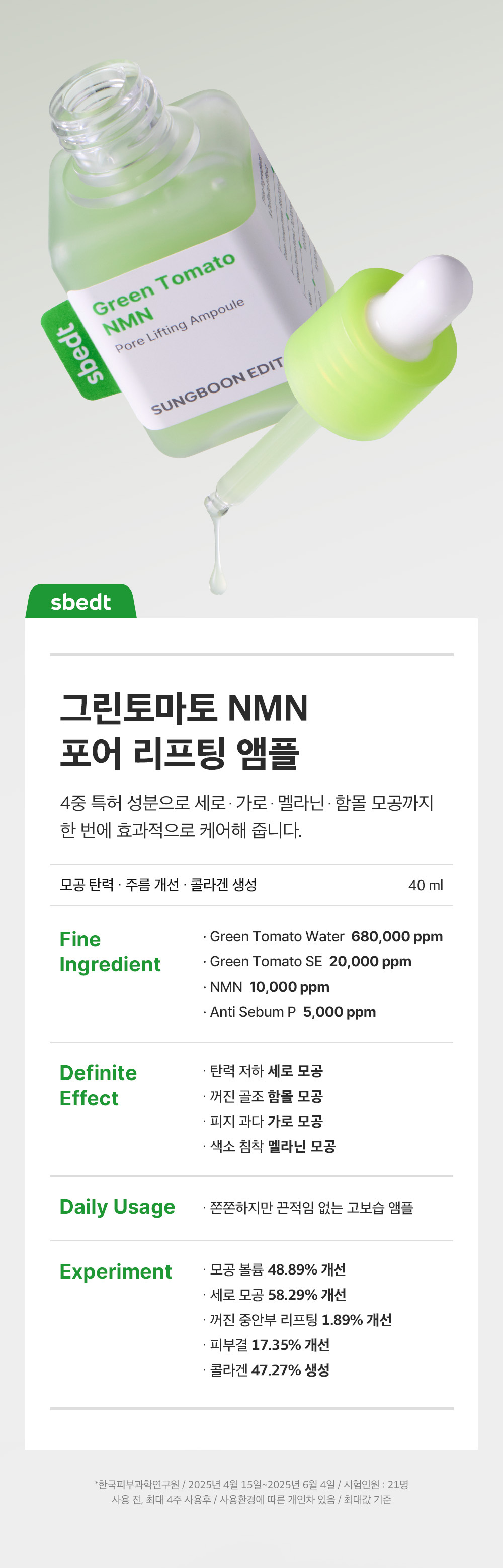Select the Daily Usage heading
Image resolution: width=503 pixels, height=1568 pixels.
pos(117,1207)
